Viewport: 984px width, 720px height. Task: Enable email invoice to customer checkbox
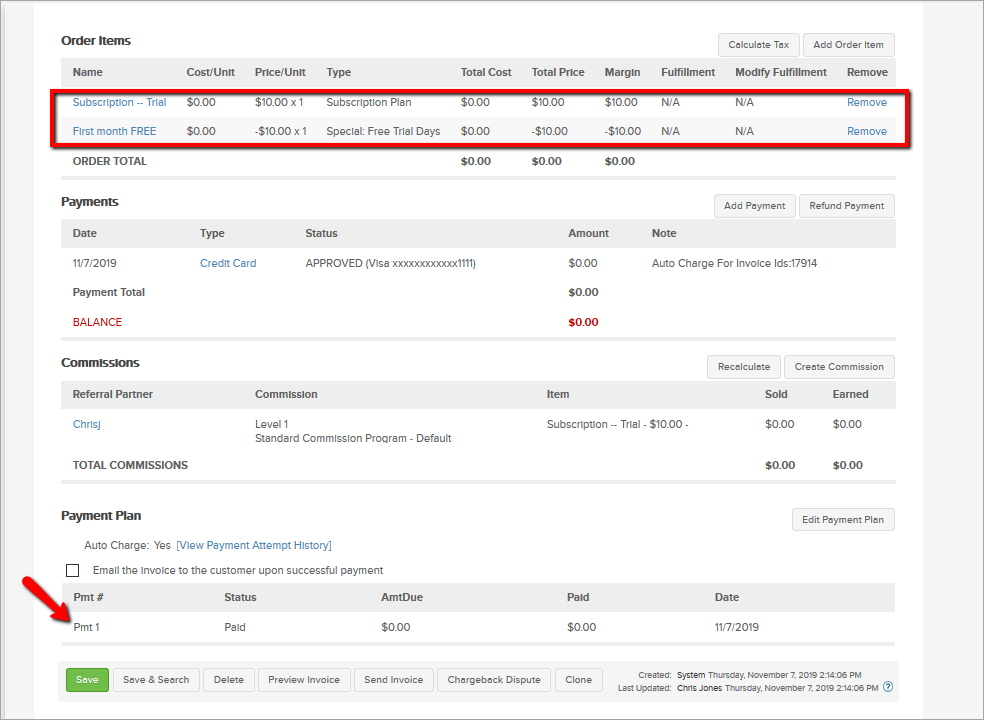[x=72, y=570]
